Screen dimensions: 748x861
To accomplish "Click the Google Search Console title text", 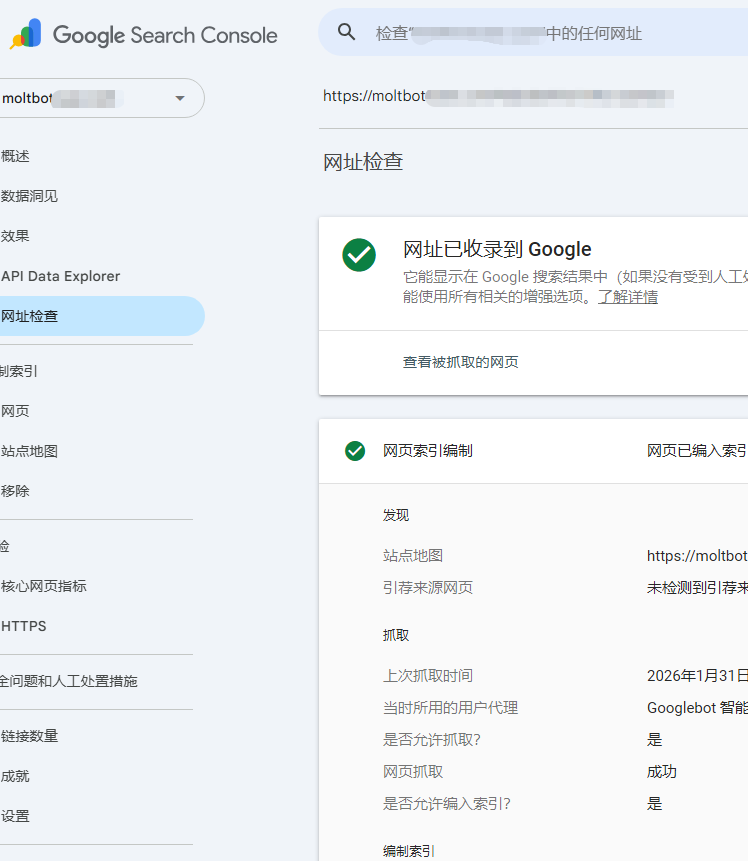I will tap(165, 35).
